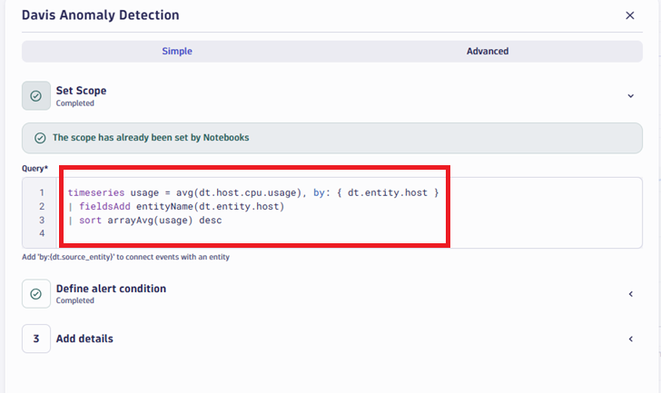
Task: Switch to the Simple tab
Action: (x=177, y=51)
